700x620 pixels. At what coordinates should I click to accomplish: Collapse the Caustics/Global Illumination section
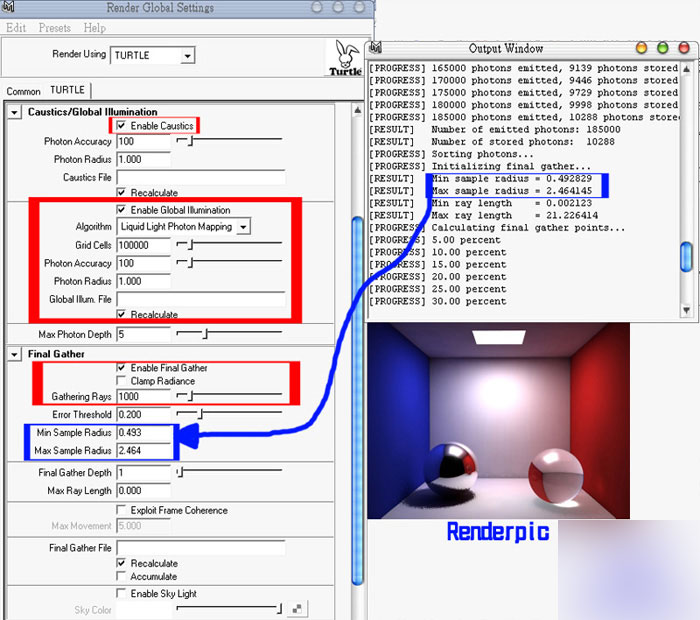coord(14,112)
